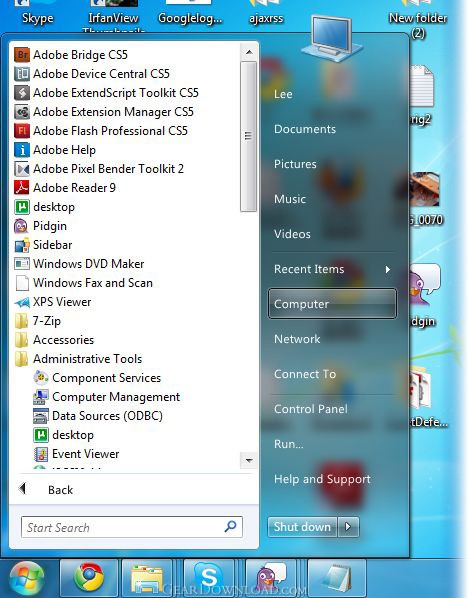Select the ajaxrss desktop folder
The image size is (470, 598).
[266, 11]
